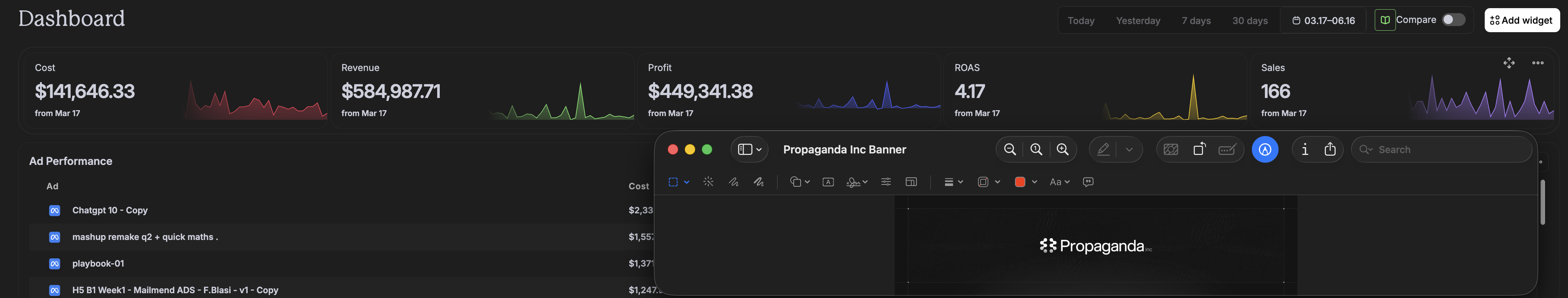Open the 03.17–06.16 date range picker
Viewport: 1568px width, 298px height.
(1323, 21)
